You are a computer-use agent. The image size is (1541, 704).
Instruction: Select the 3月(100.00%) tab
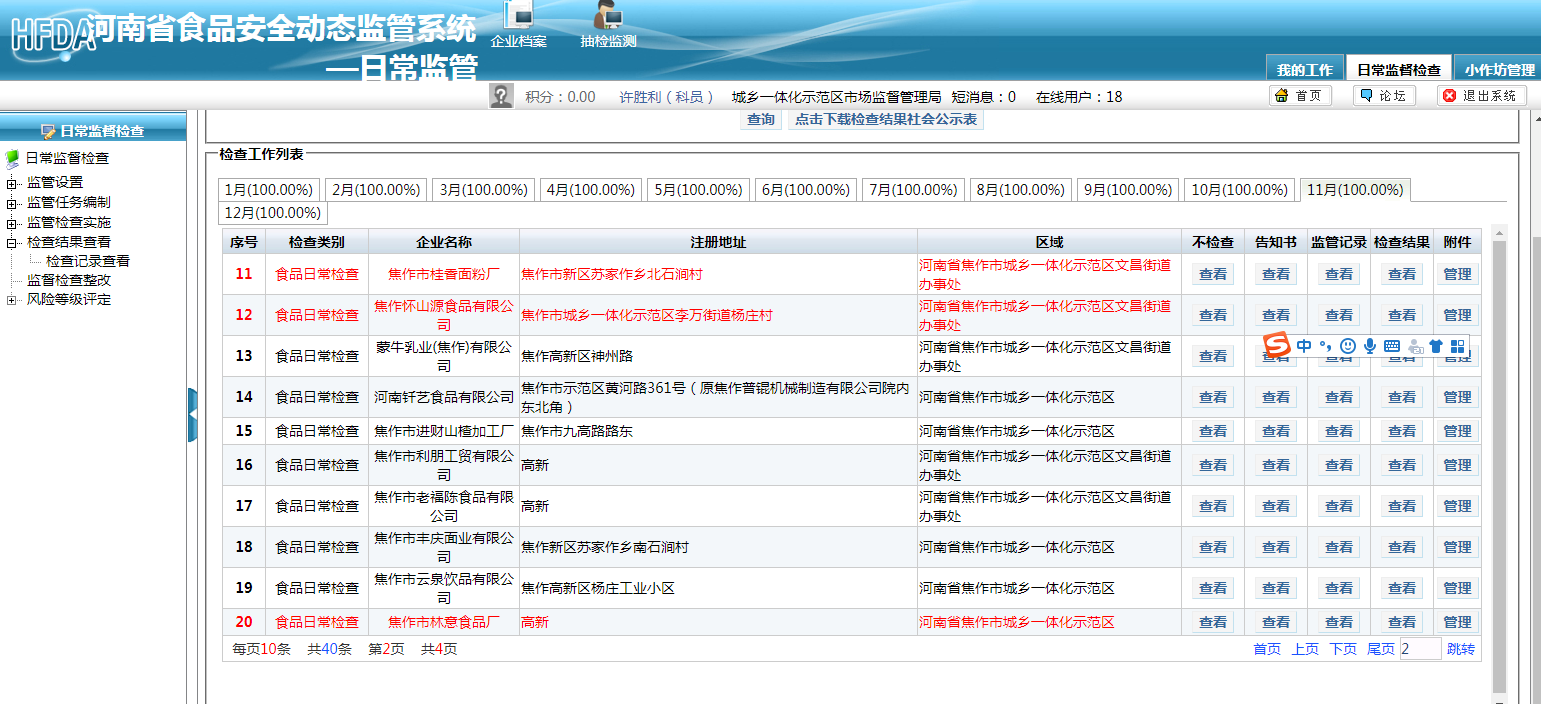click(x=484, y=189)
